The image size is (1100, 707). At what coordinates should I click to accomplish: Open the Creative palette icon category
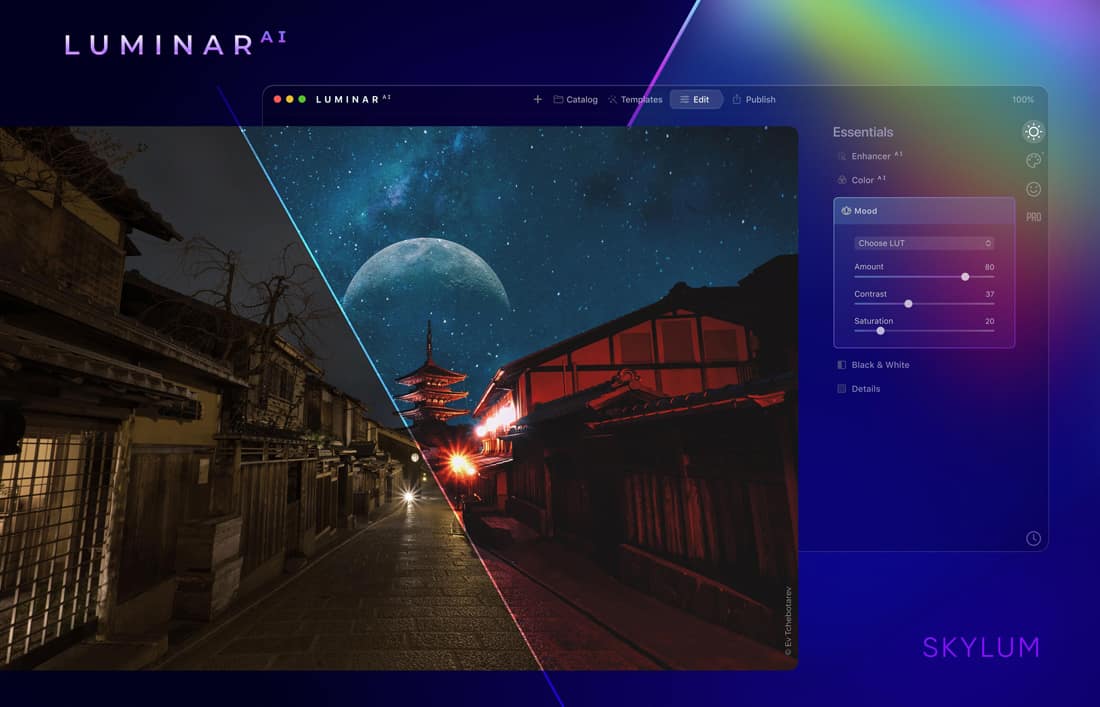click(1033, 161)
